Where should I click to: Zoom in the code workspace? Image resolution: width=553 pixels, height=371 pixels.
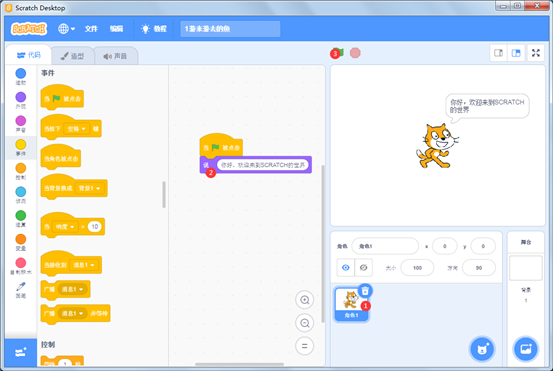point(305,300)
